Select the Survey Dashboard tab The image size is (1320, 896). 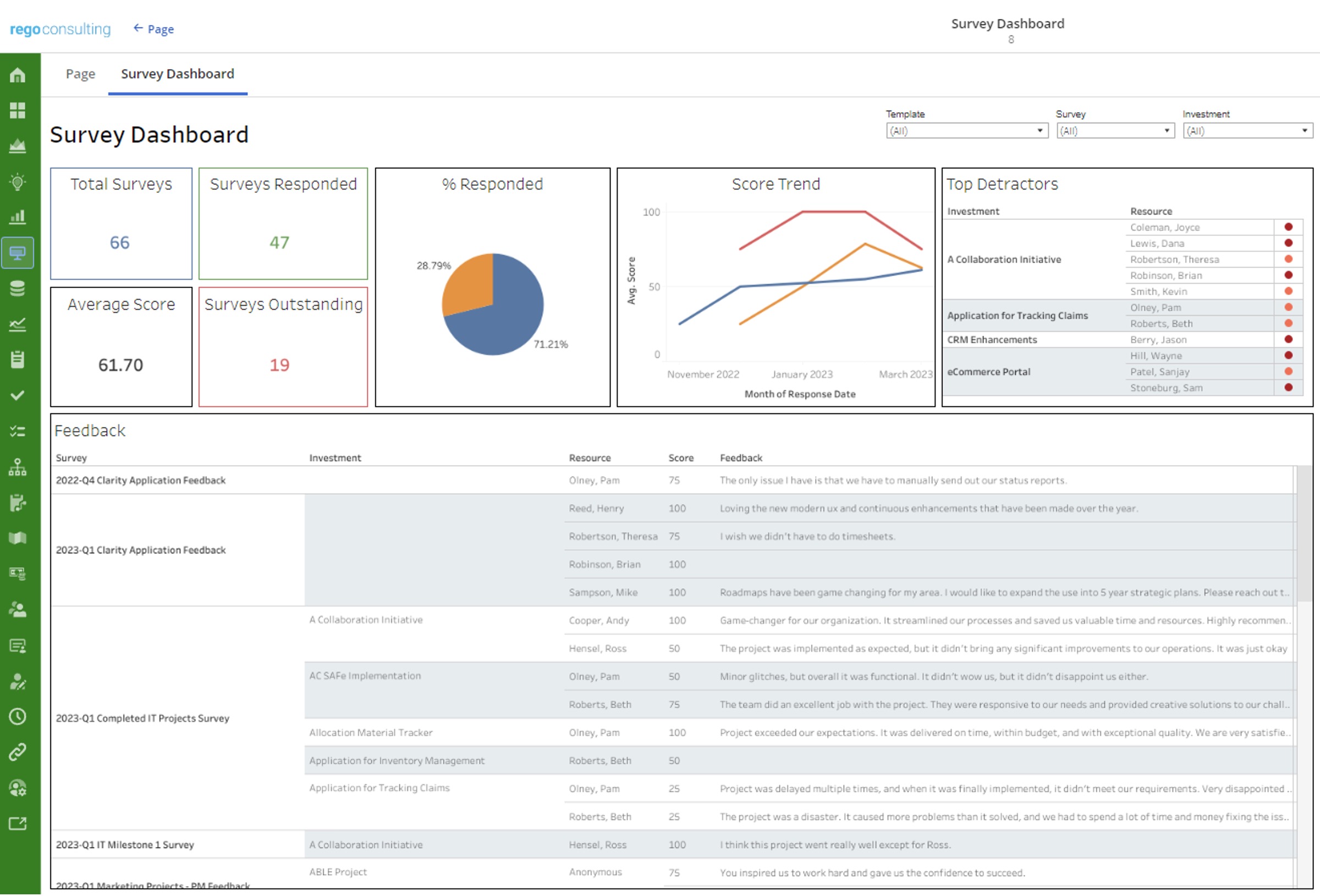(178, 74)
